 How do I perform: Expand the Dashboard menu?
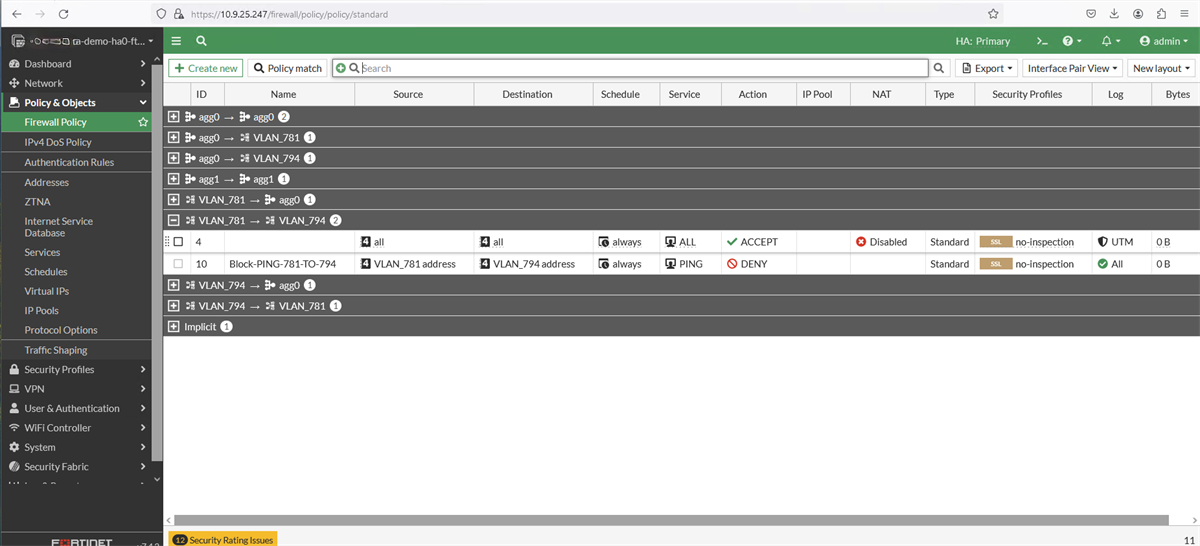pos(76,64)
